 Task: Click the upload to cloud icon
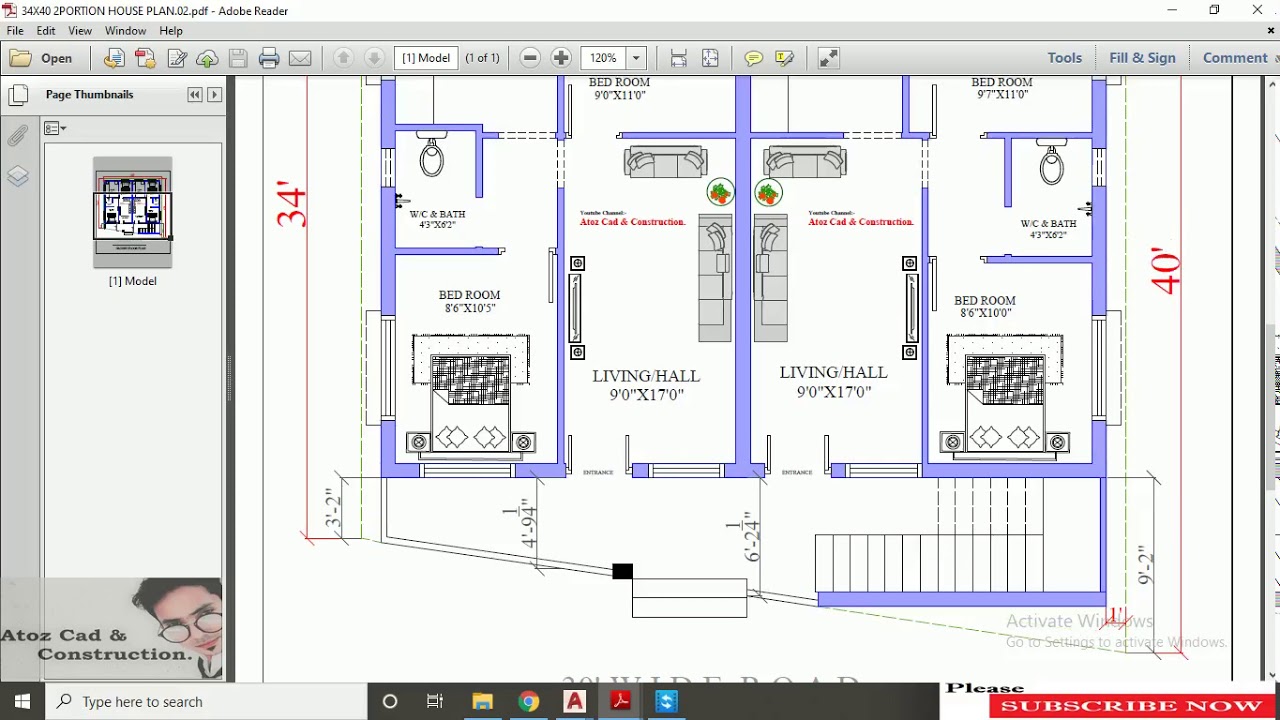point(207,58)
